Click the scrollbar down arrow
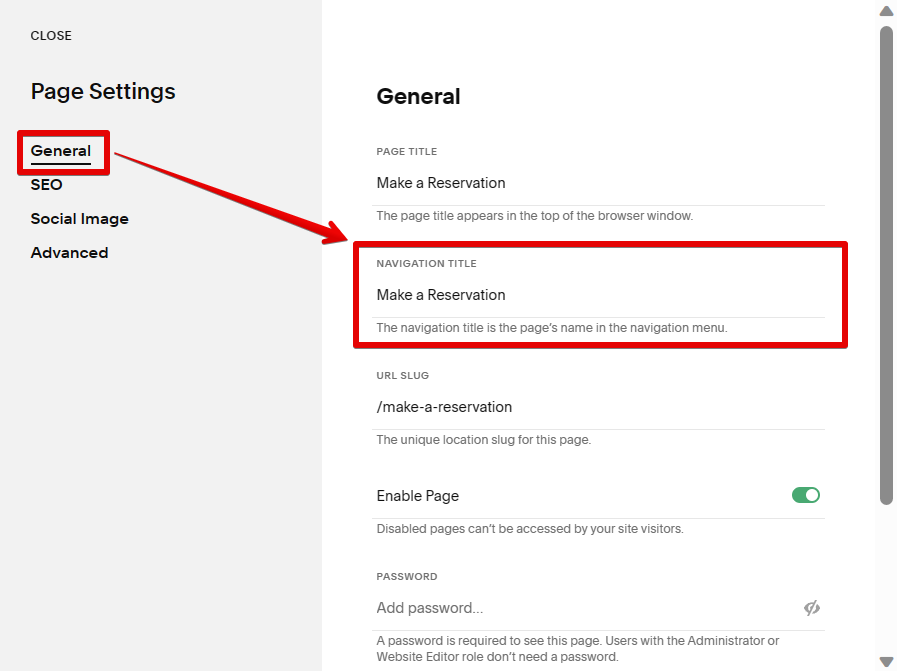Image resolution: width=897 pixels, height=671 pixels. pyautogui.click(x=886, y=661)
